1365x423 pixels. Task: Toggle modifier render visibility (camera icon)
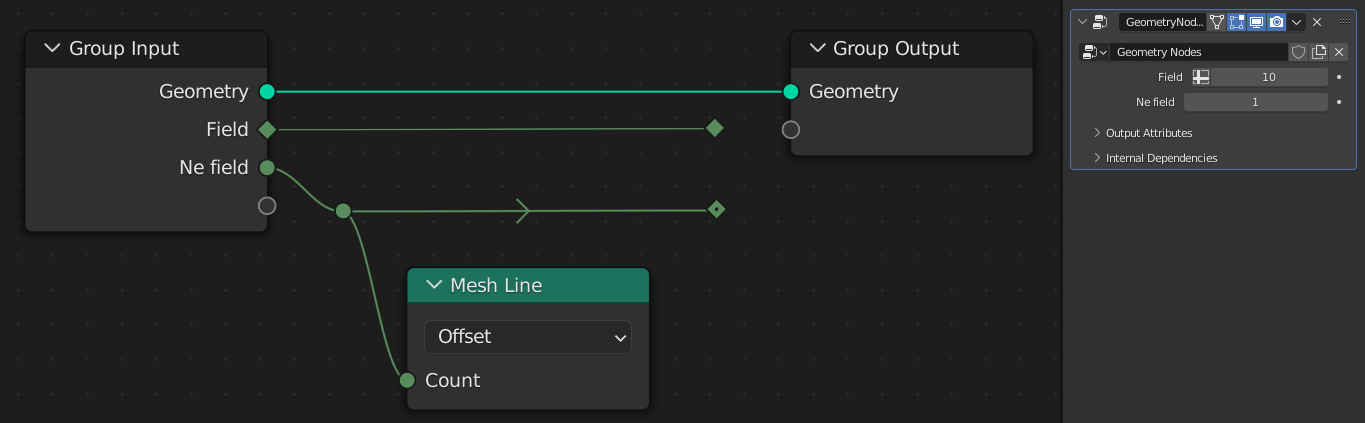pos(1277,22)
